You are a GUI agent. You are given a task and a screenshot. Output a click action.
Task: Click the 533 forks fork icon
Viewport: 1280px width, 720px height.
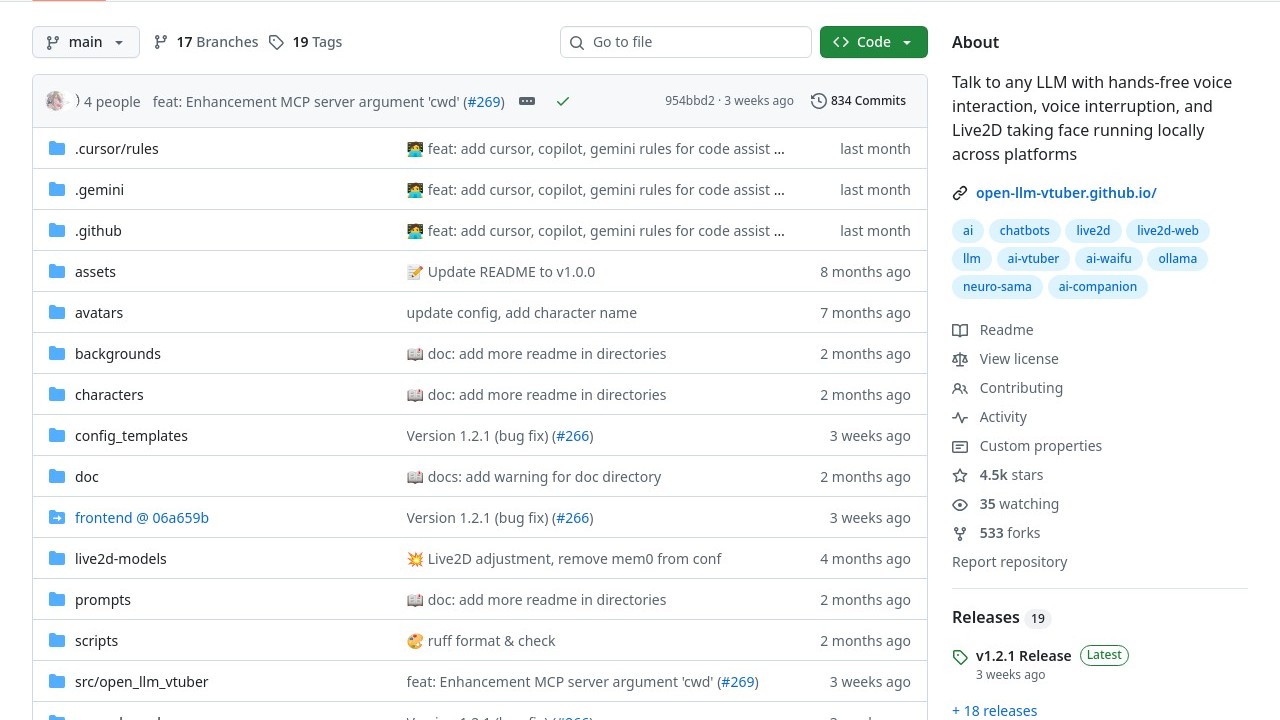(960, 533)
